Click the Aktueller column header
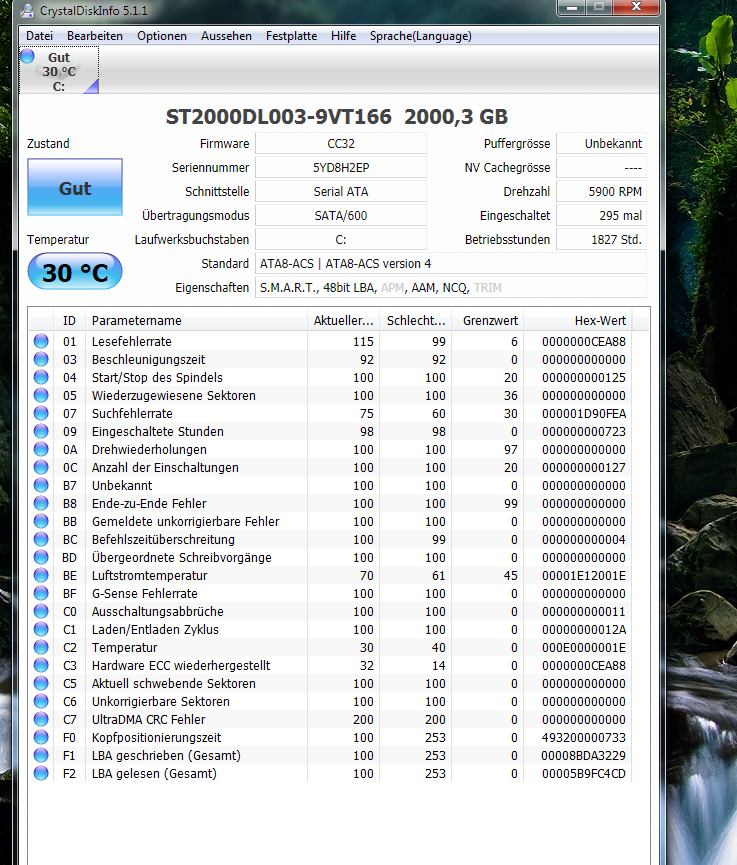Image resolution: width=737 pixels, height=865 pixels. [x=343, y=321]
